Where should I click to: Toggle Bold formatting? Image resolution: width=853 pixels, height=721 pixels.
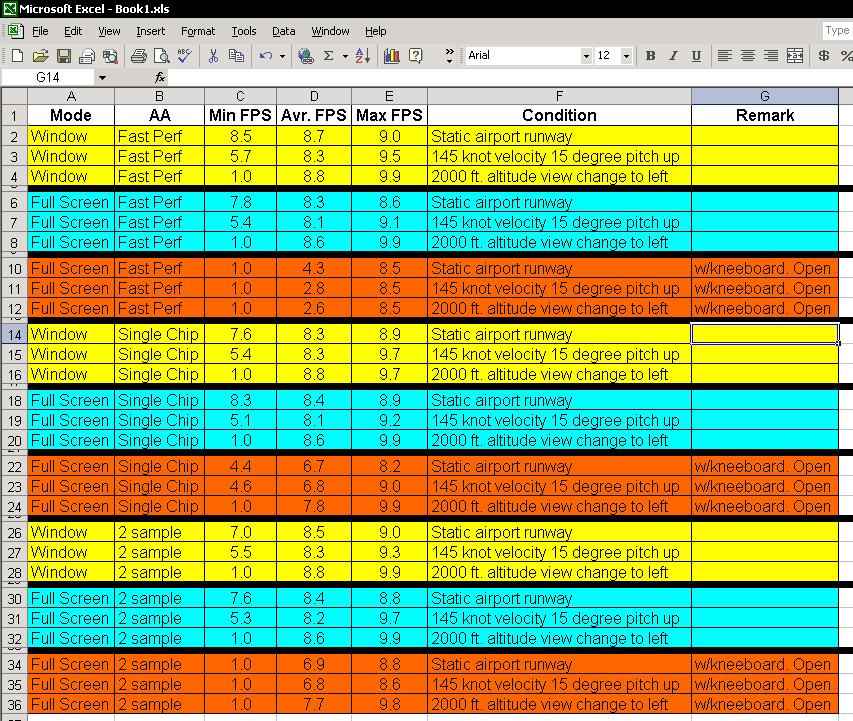coord(650,56)
